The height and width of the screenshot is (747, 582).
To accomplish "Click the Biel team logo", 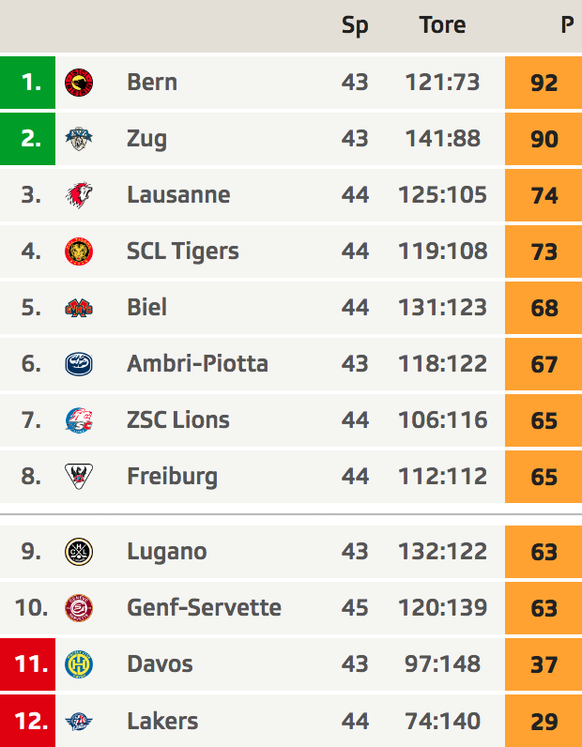I will pos(79,308).
